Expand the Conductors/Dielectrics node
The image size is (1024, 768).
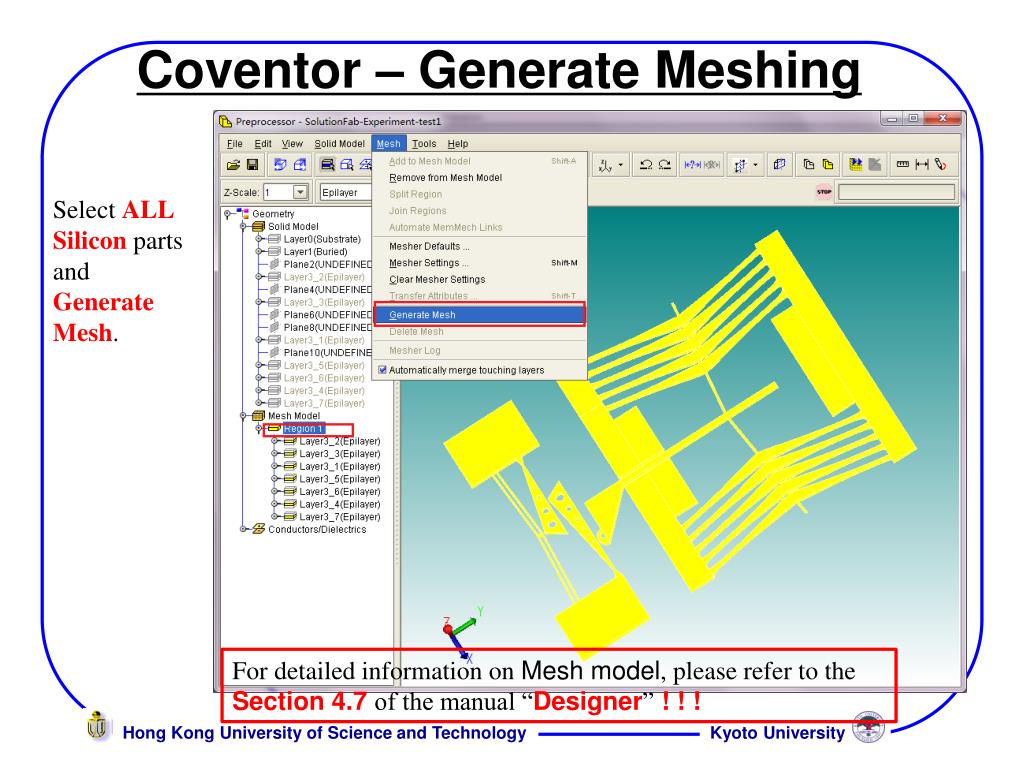243,529
